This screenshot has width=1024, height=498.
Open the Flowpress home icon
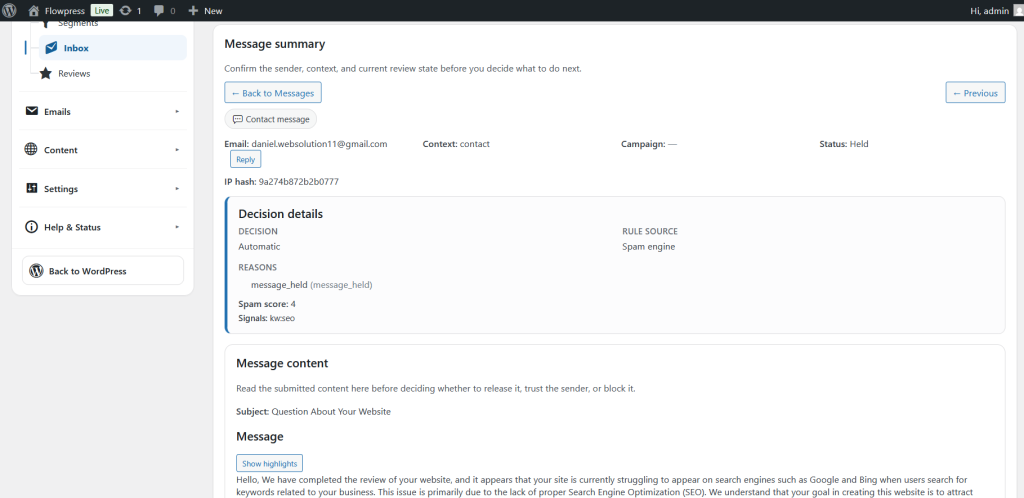(34, 10)
